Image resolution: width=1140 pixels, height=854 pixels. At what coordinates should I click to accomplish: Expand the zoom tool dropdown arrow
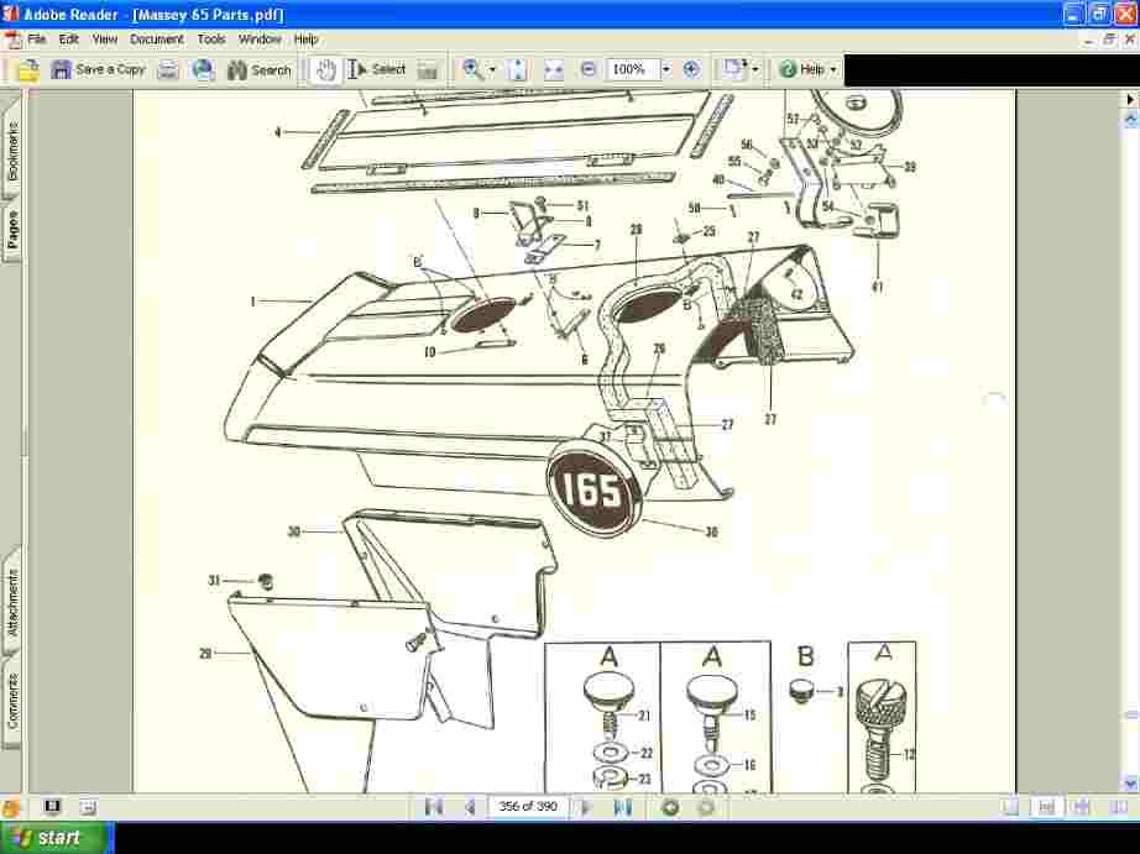tap(492, 70)
